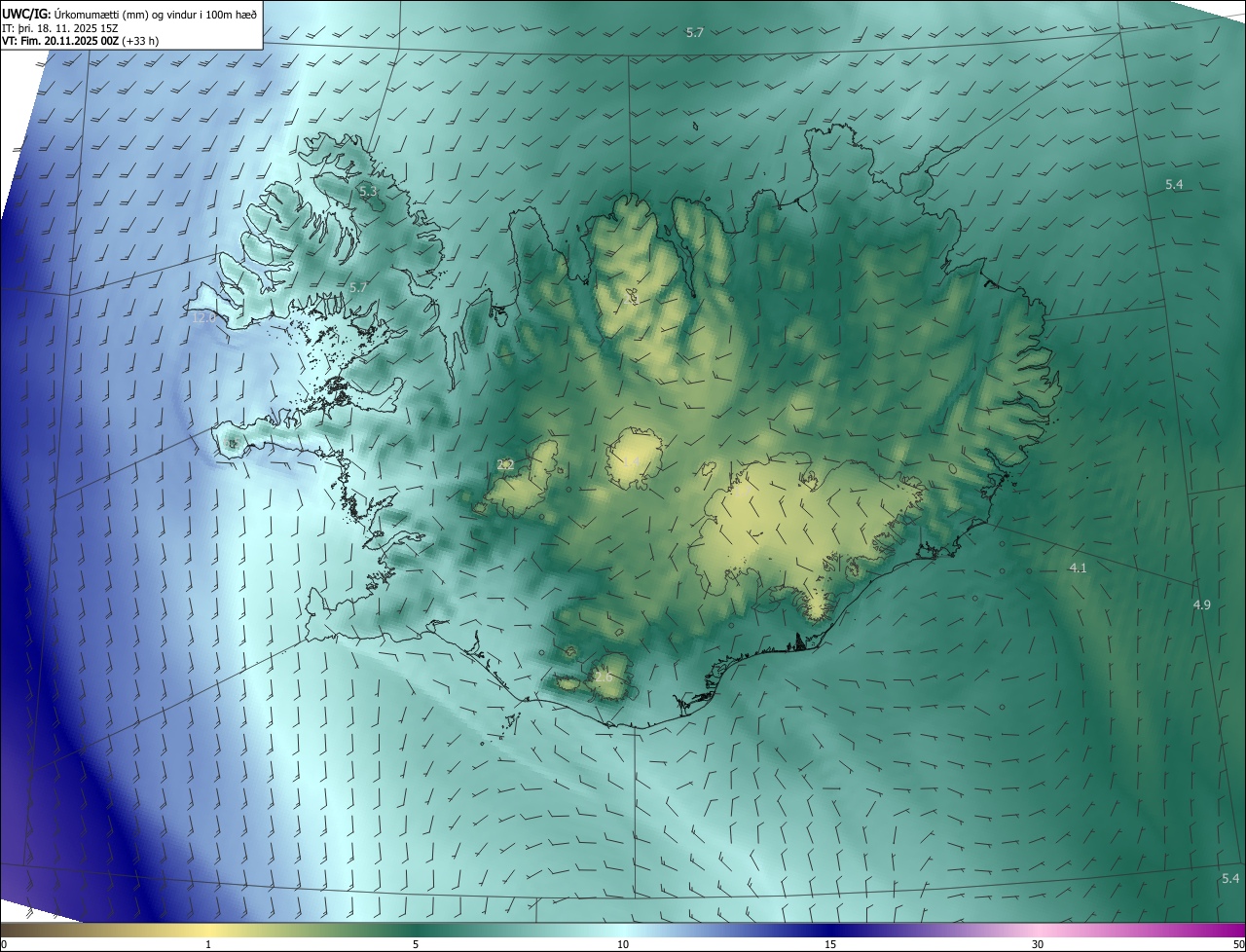Click the 5 tick label on the color scale
The image size is (1246, 952).
point(416,944)
